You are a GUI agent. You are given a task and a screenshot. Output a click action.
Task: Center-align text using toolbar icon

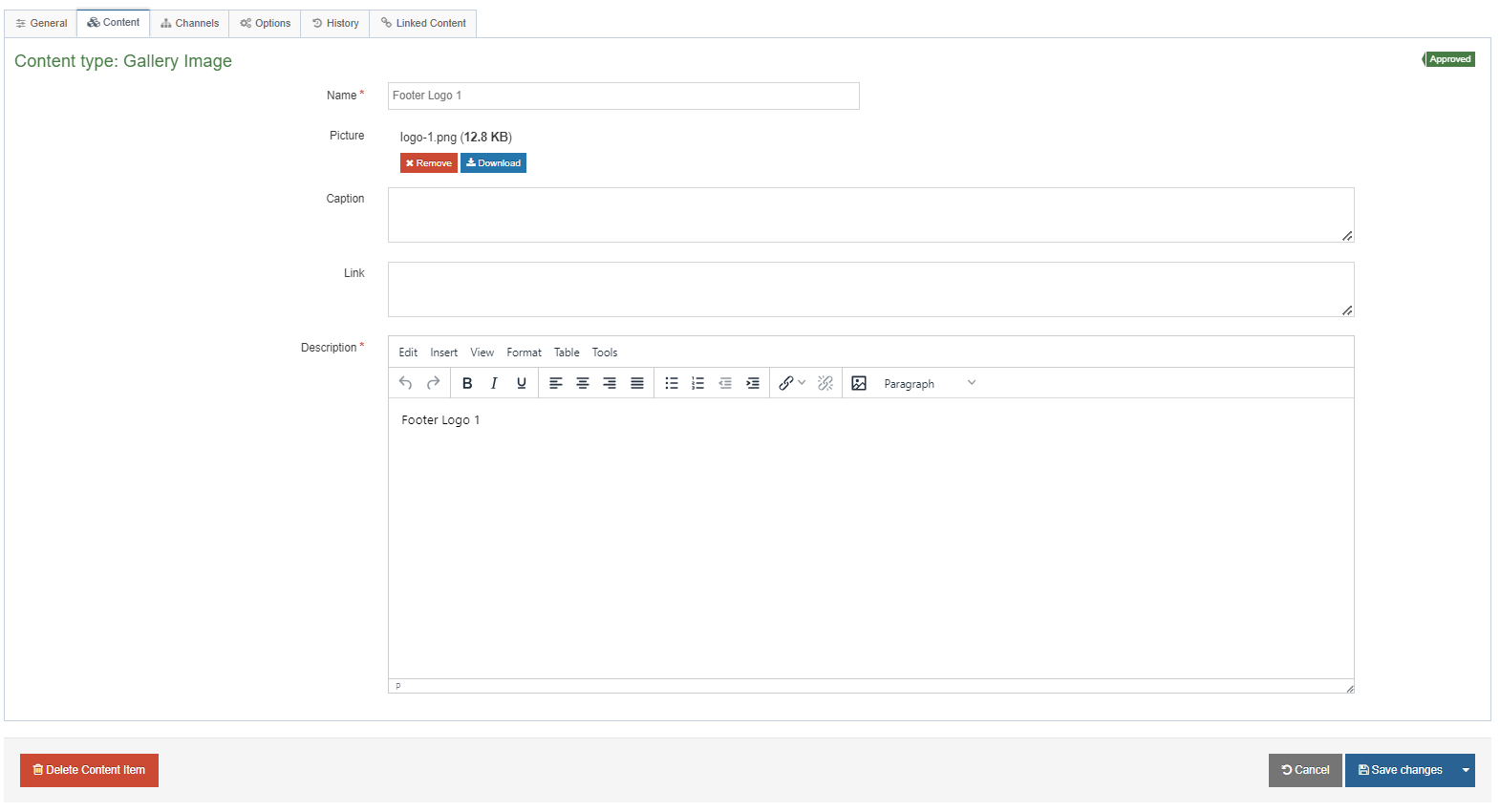click(x=583, y=383)
